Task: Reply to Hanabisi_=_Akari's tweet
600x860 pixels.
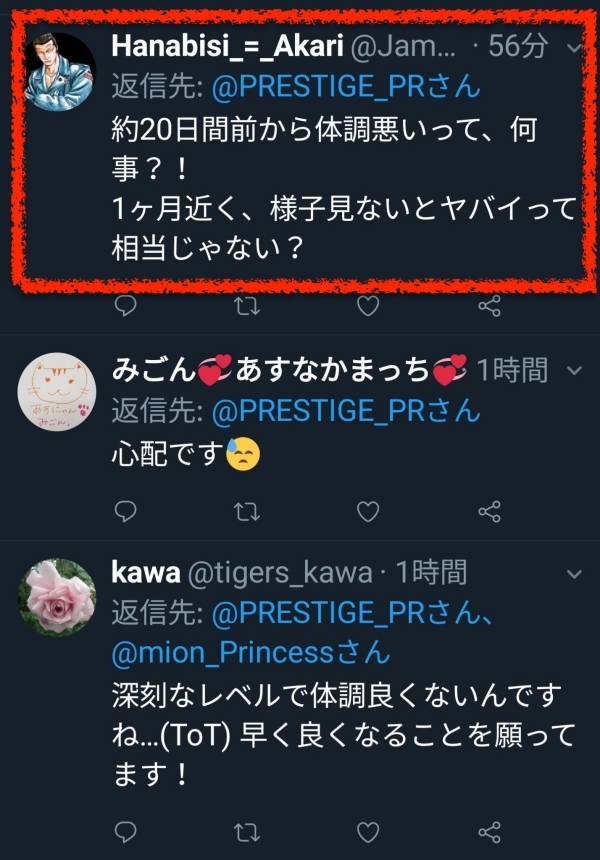Action: [125, 305]
